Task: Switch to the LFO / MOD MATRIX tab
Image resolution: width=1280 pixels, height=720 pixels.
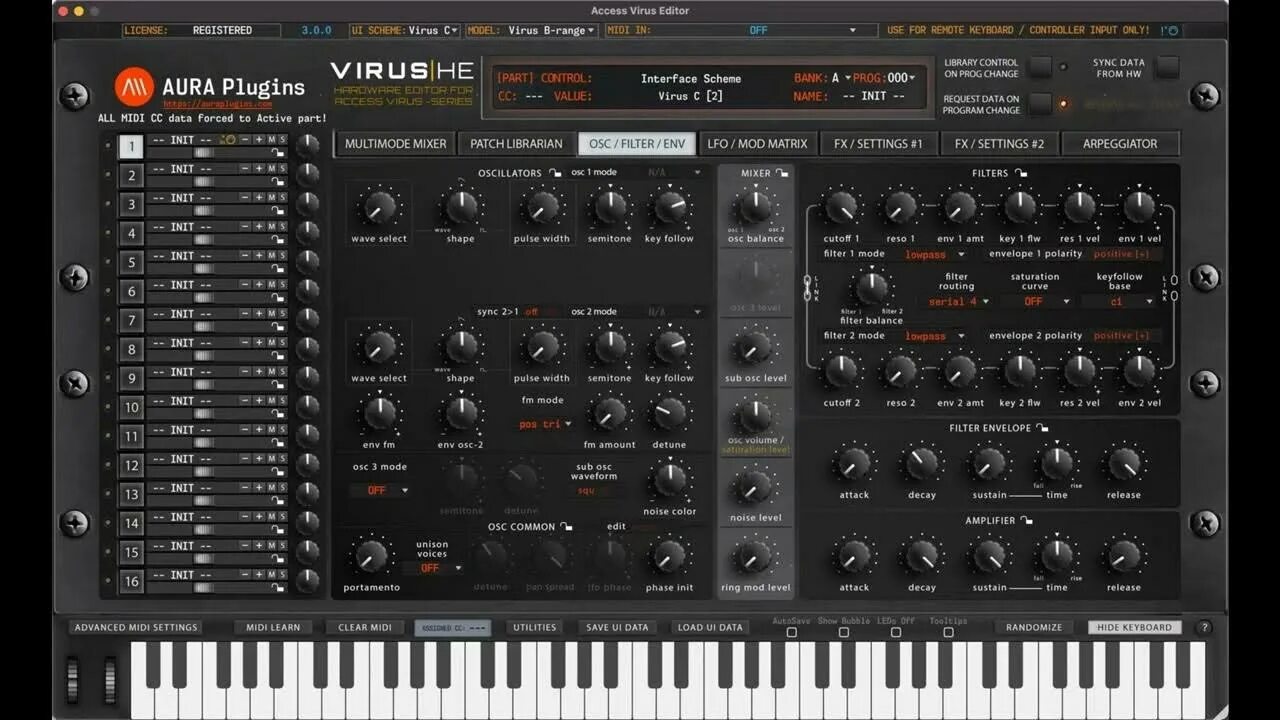Action: coord(757,143)
